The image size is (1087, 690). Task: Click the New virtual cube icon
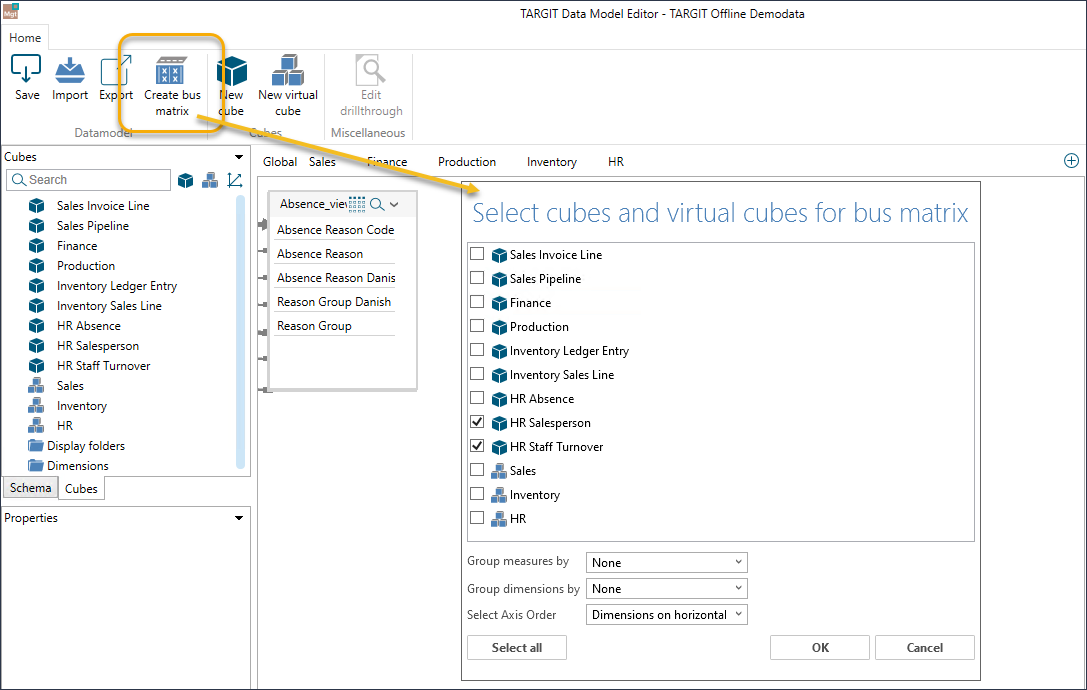(x=288, y=72)
